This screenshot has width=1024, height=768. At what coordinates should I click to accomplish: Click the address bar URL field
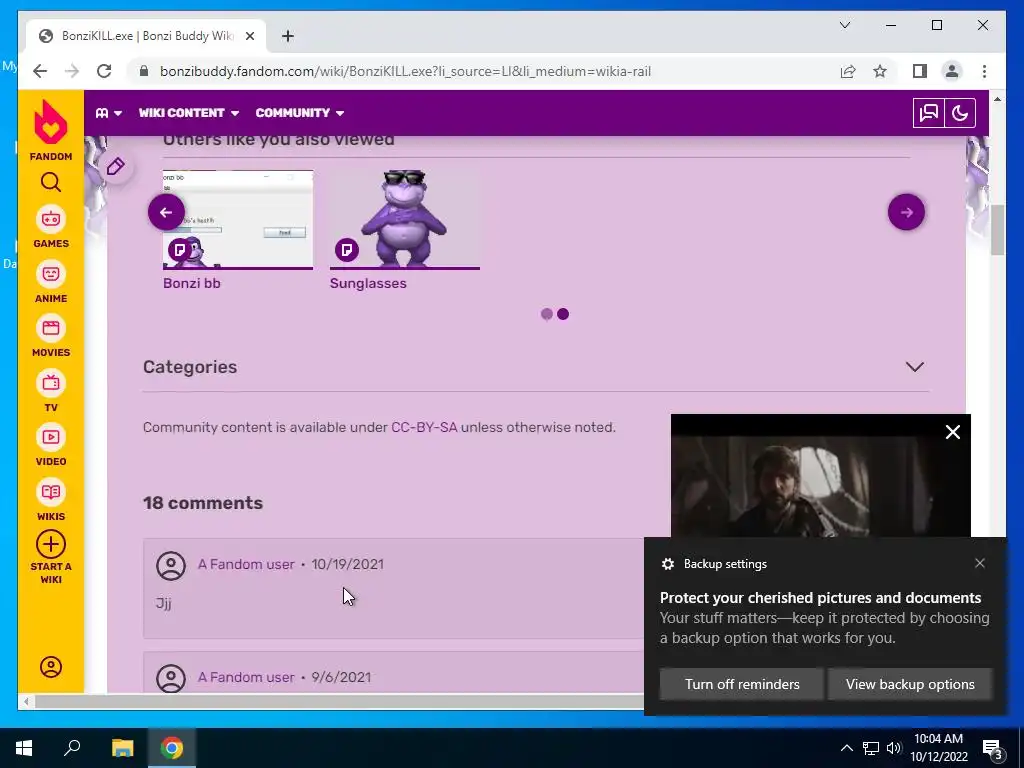(x=405, y=71)
